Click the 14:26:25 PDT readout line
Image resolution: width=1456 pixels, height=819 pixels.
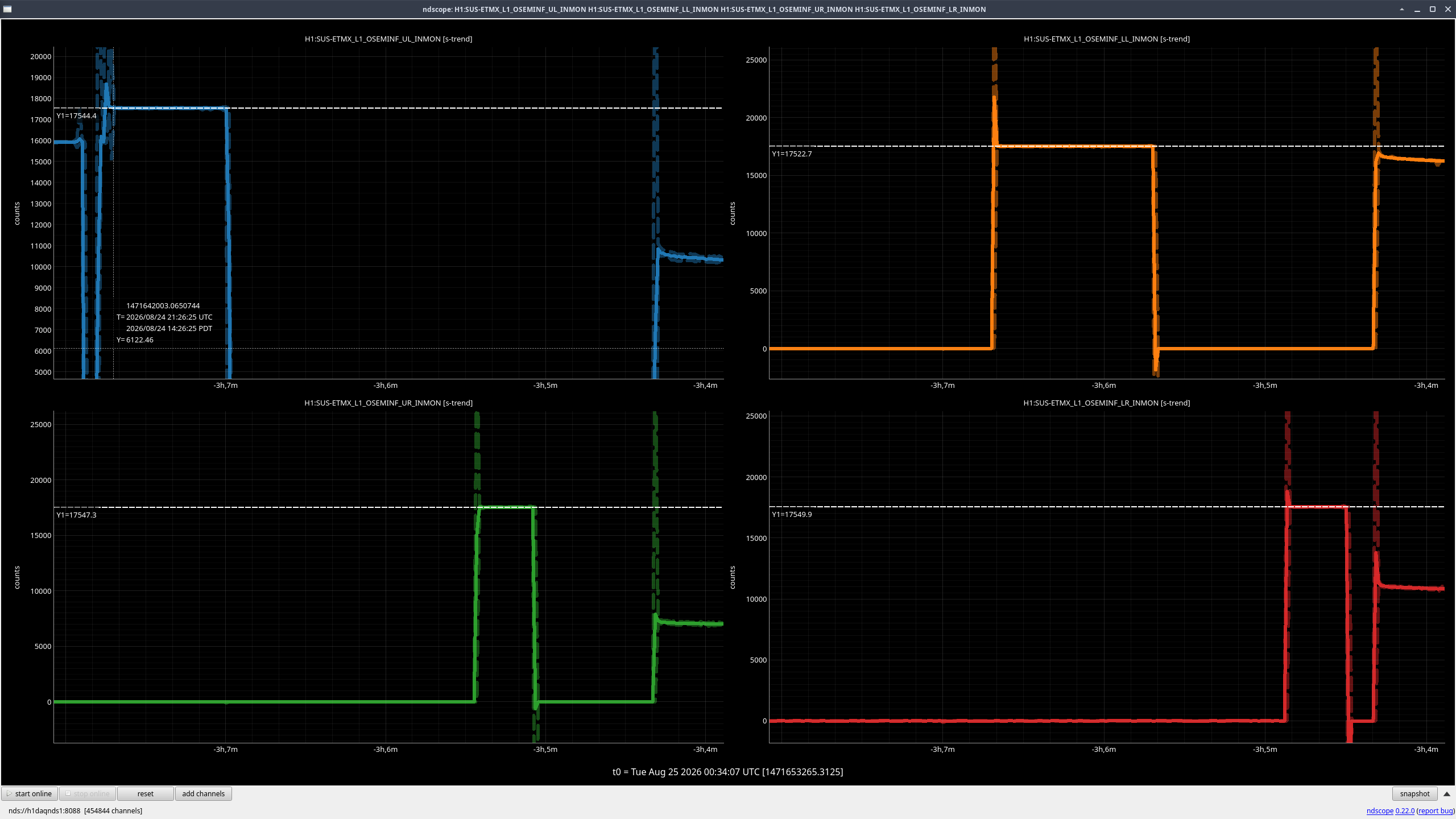point(169,328)
